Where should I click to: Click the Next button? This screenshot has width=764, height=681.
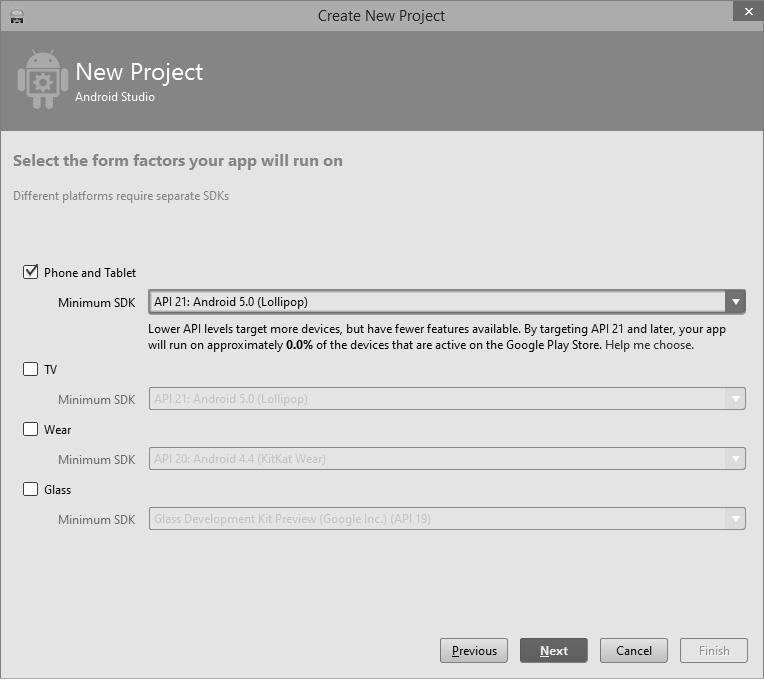554,651
